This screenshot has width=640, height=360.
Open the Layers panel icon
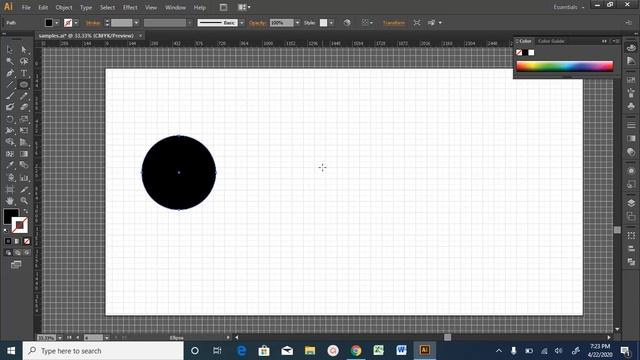tap(631, 203)
